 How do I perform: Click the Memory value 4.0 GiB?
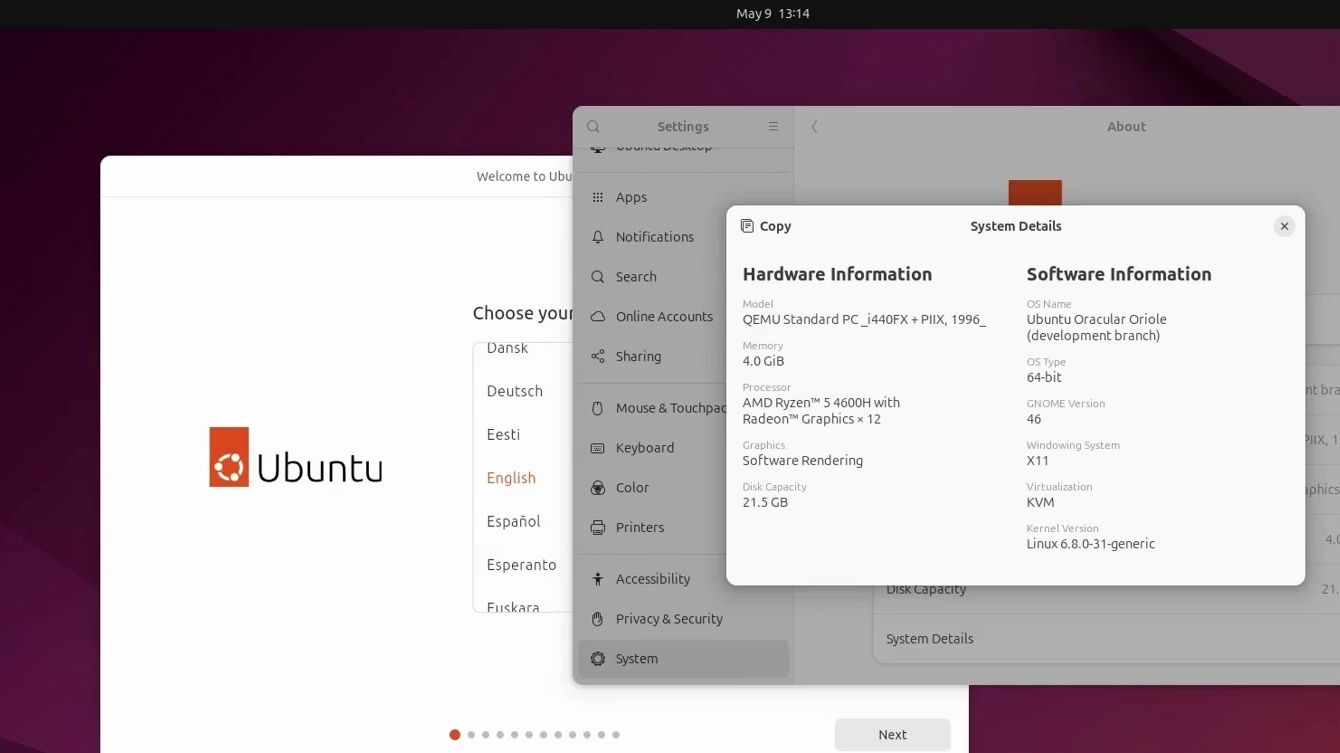763,361
